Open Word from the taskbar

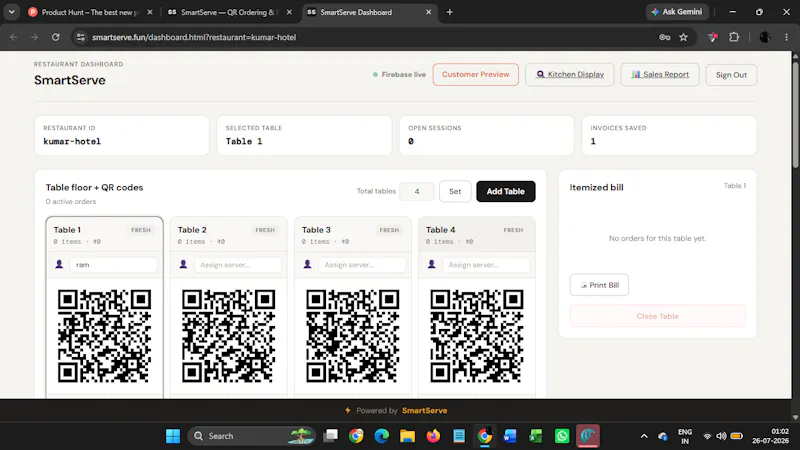pyautogui.click(x=510, y=436)
